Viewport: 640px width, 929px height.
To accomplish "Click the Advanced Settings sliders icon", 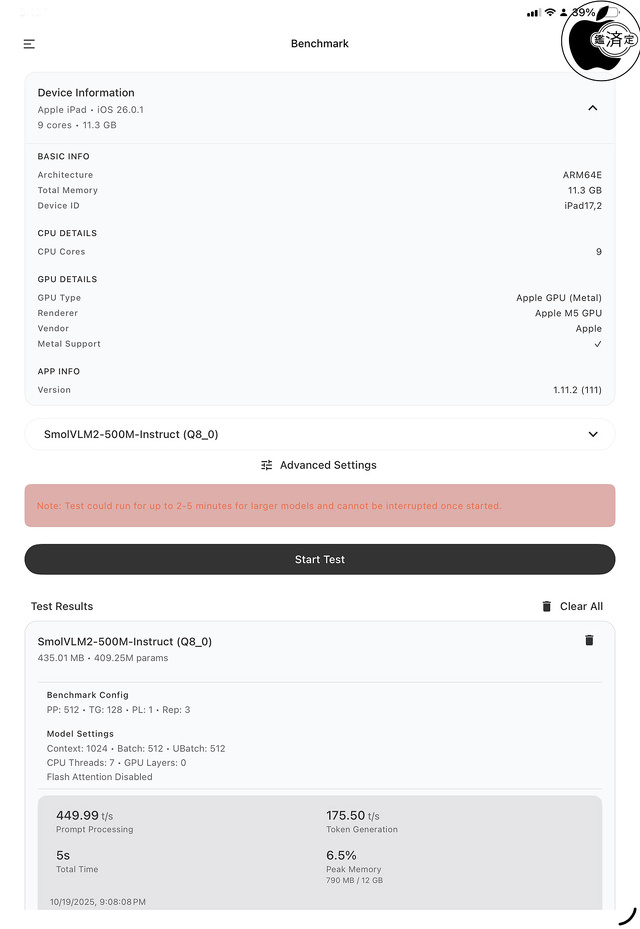I will tap(266, 465).
